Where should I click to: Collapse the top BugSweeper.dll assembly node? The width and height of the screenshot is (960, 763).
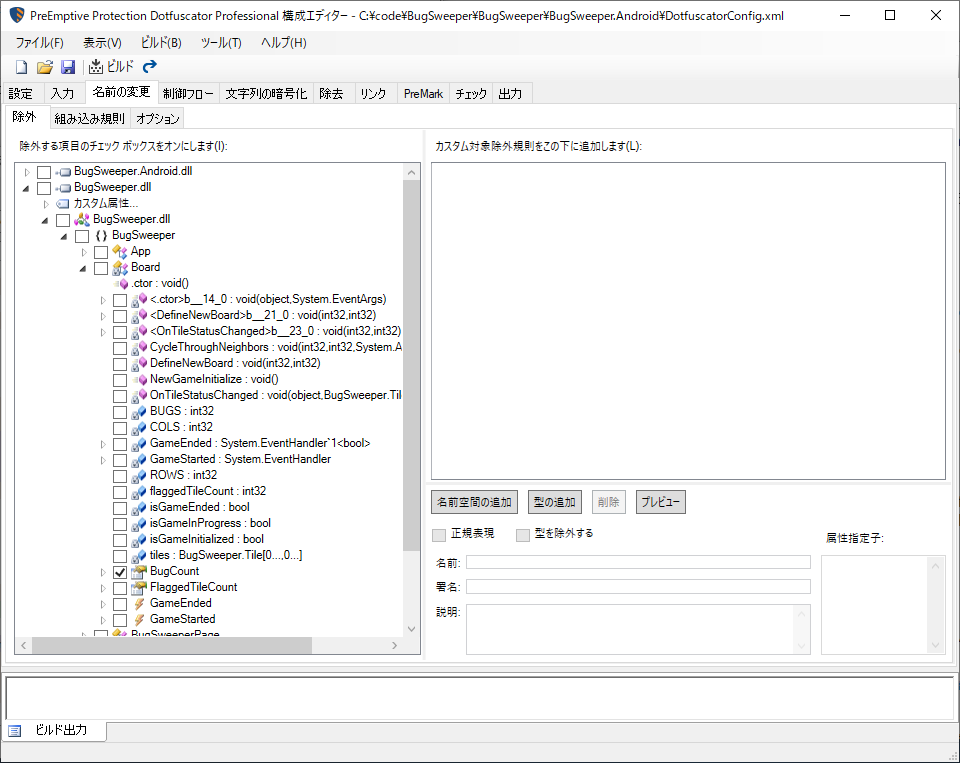click(26, 188)
